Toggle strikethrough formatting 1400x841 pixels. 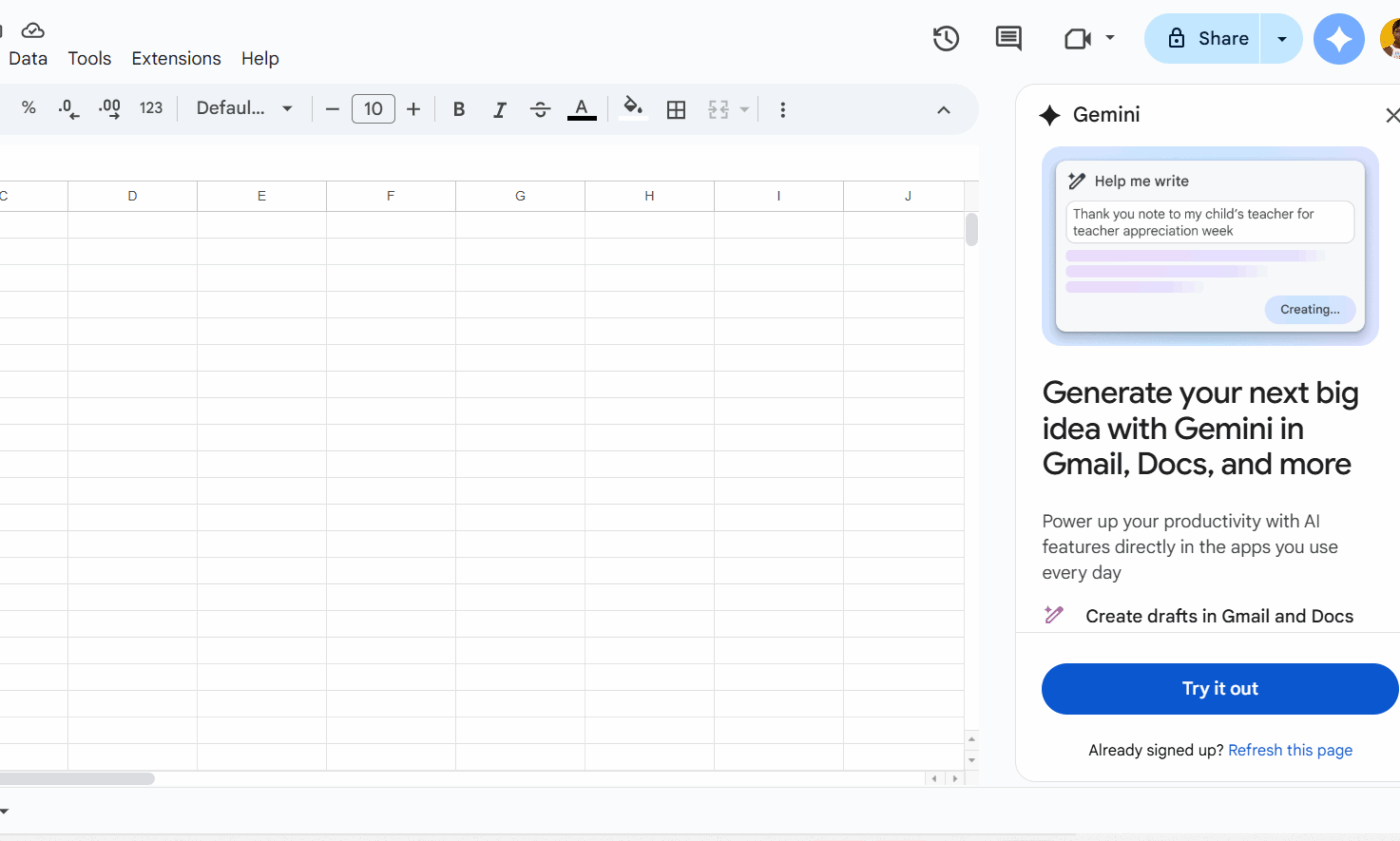(540, 108)
